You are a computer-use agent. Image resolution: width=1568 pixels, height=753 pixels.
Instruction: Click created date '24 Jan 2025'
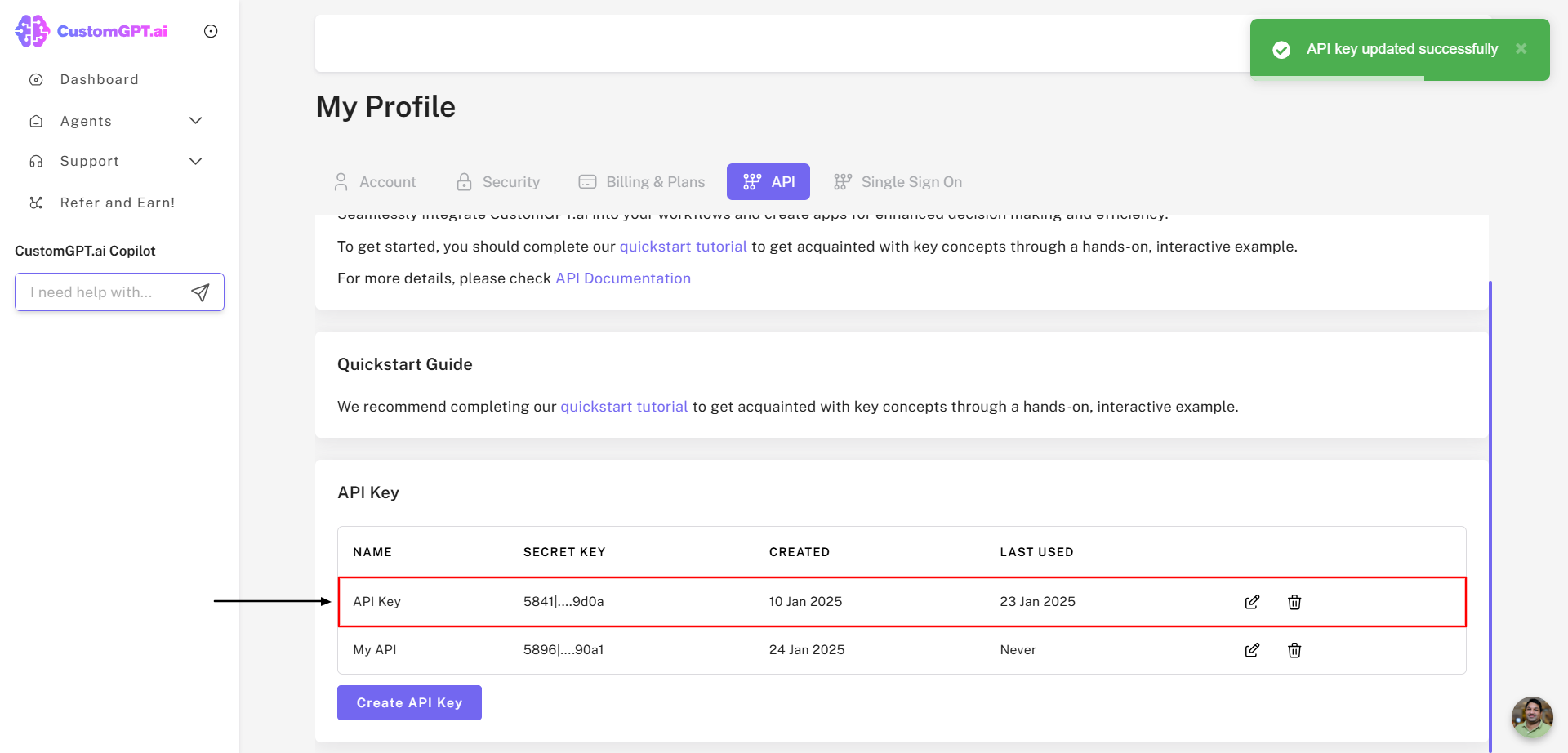[x=807, y=650]
